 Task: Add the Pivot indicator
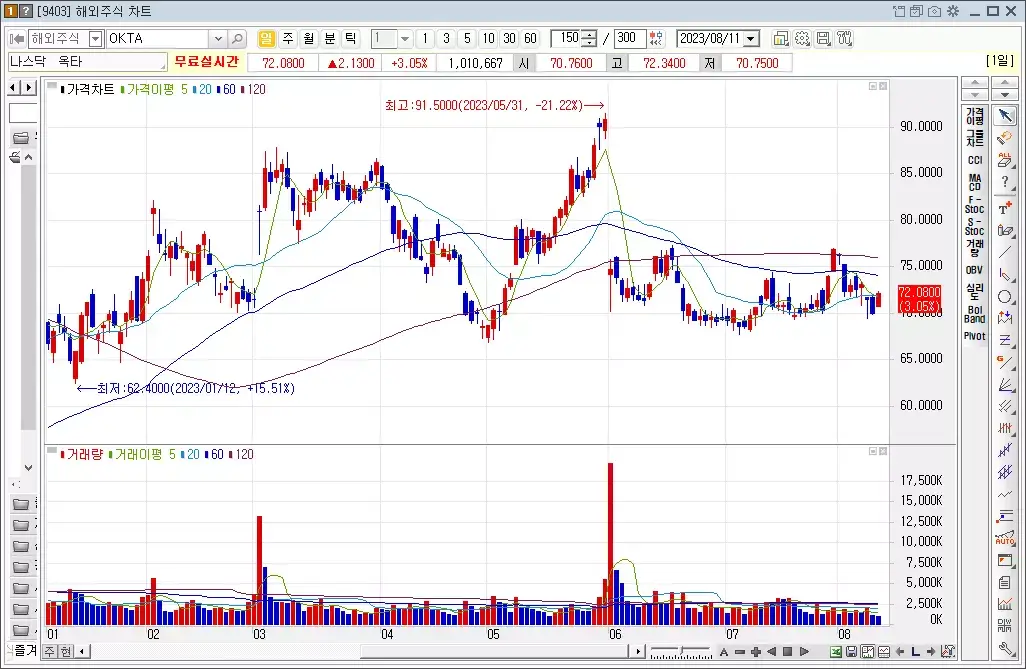pyautogui.click(x=974, y=336)
